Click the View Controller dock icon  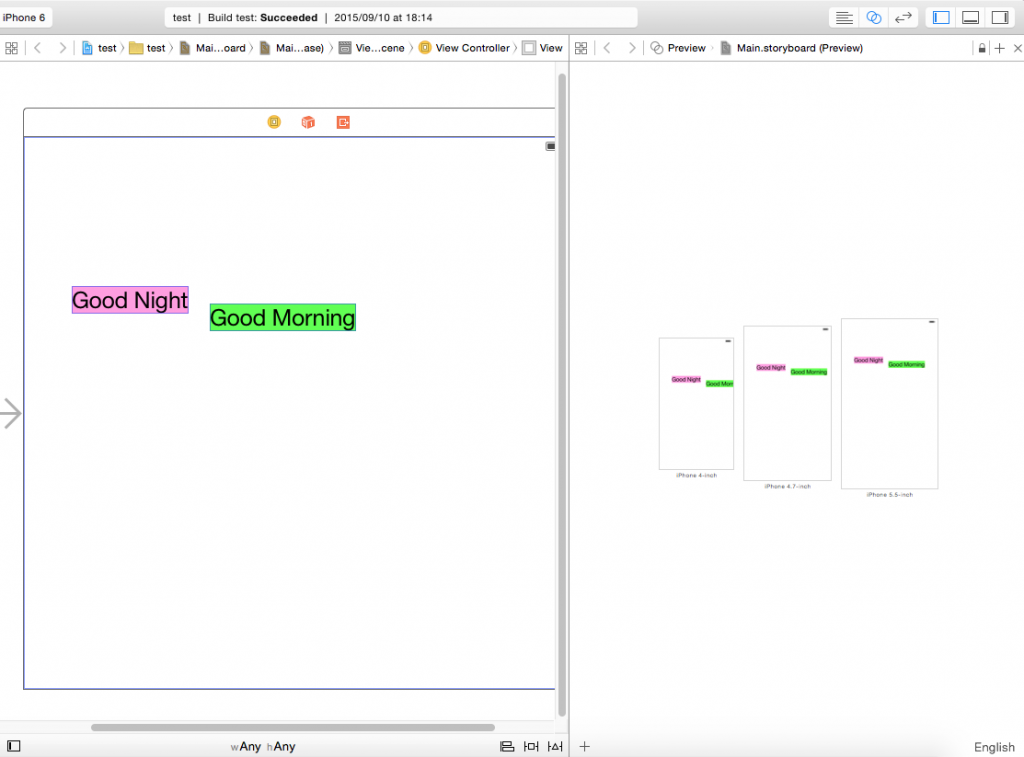(x=274, y=122)
